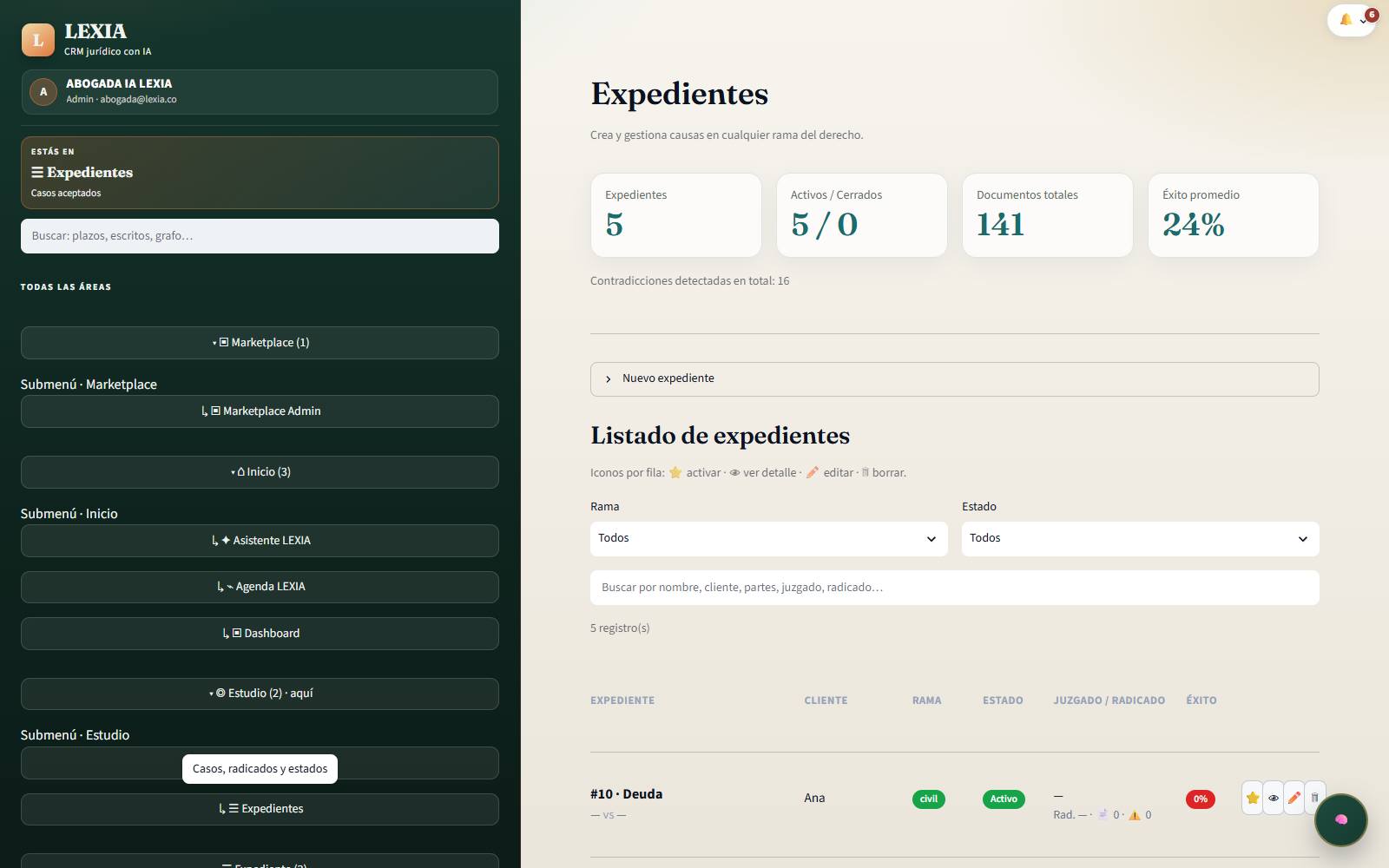Open the '#10 · Deuda' expediente title
1389x868 pixels.
[626, 794]
